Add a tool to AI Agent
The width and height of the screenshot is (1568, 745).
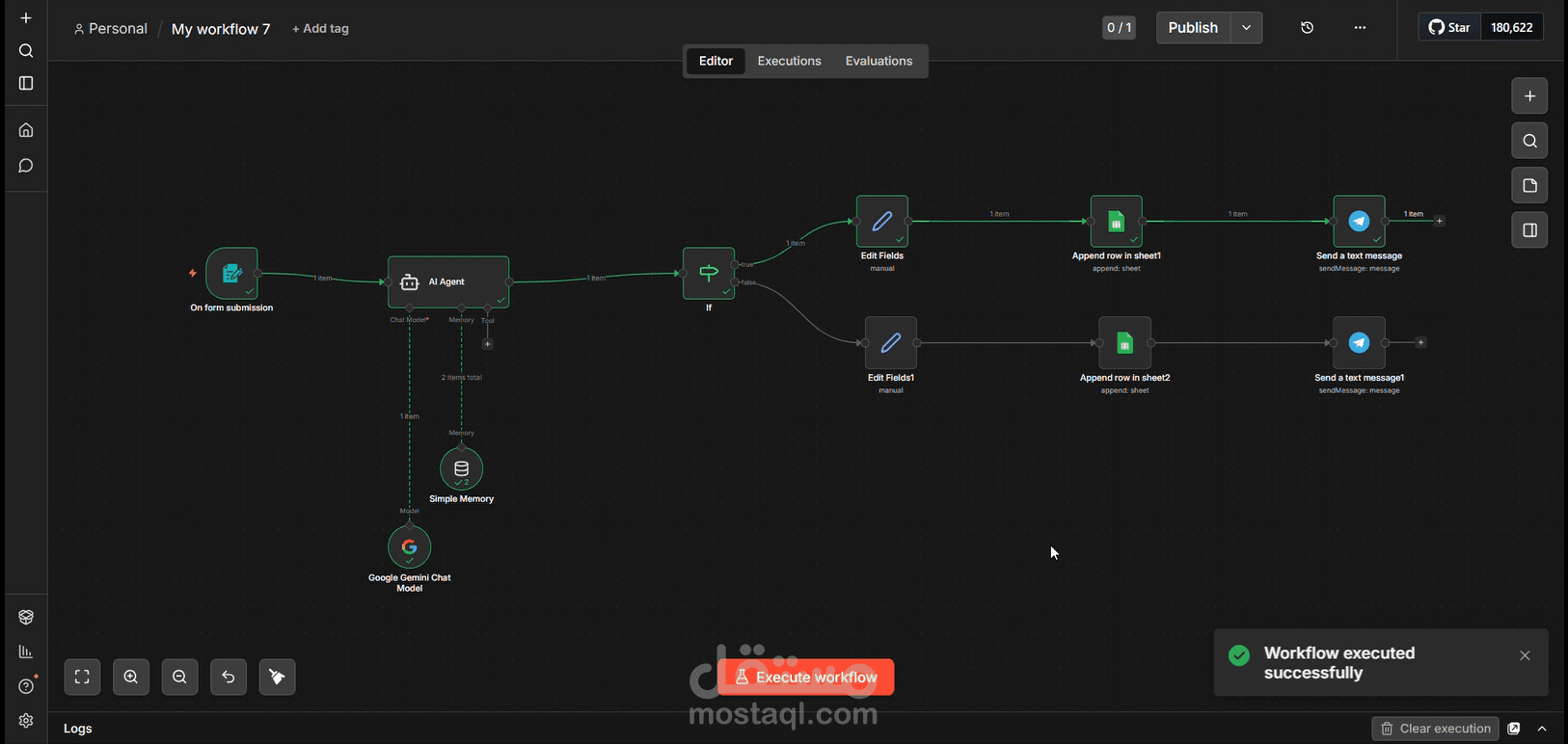(x=488, y=344)
